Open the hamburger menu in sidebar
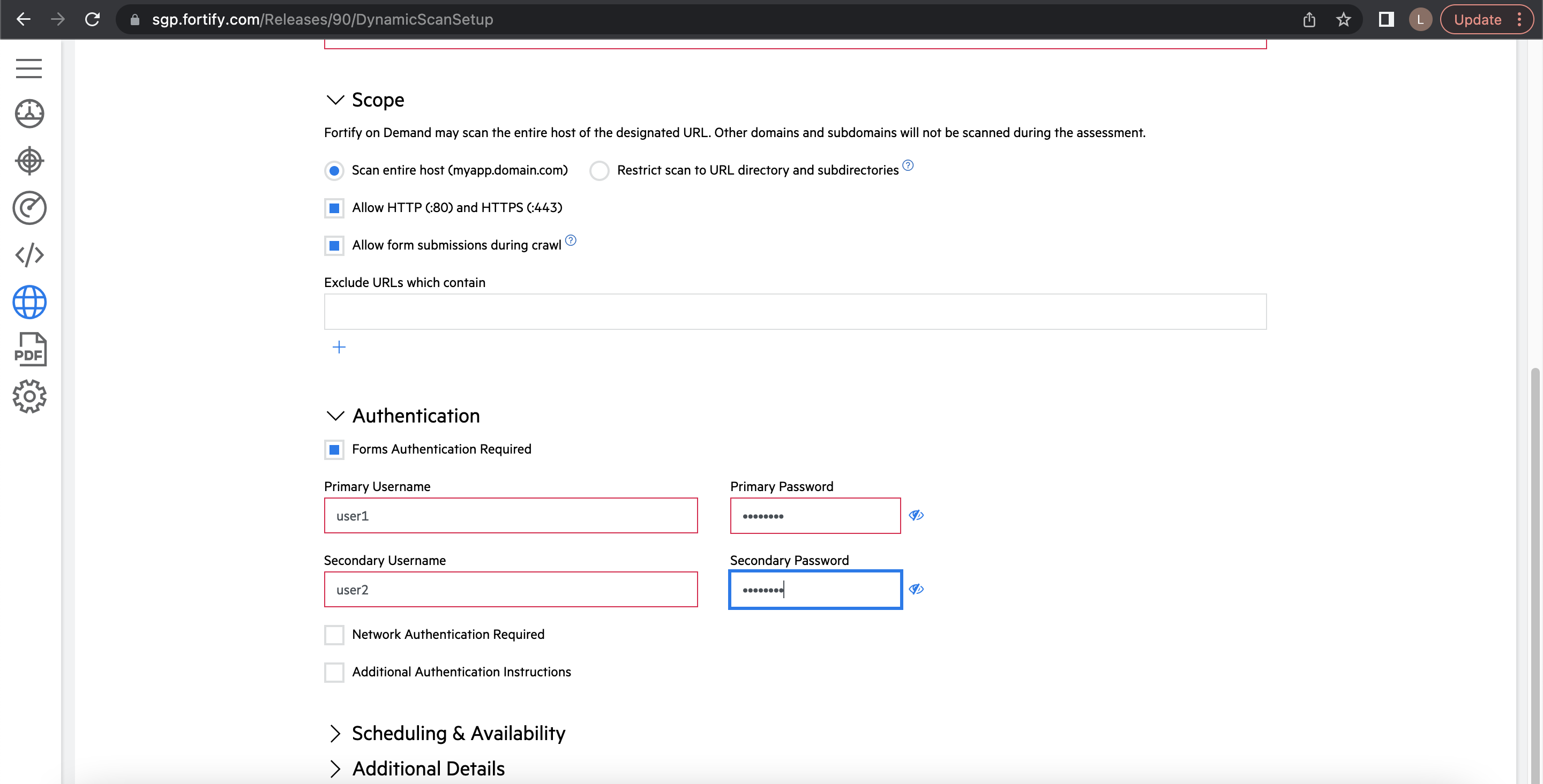The width and height of the screenshot is (1543, 784). click(29, 68)
